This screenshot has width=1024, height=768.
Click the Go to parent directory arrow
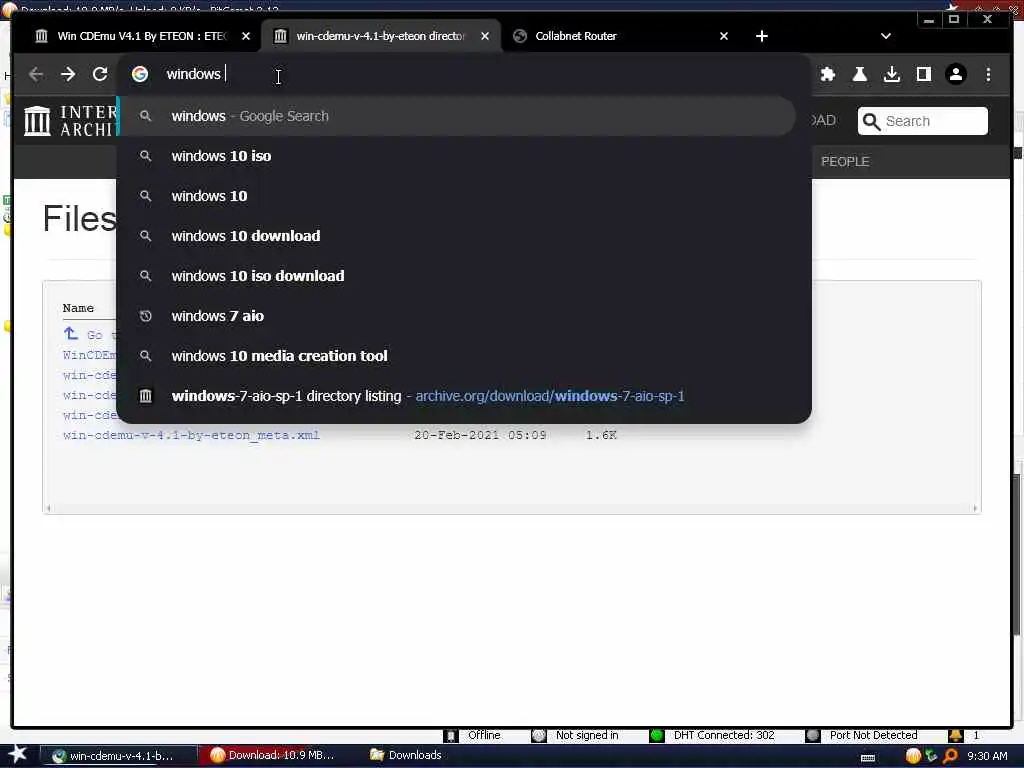[x=71, y=334]
